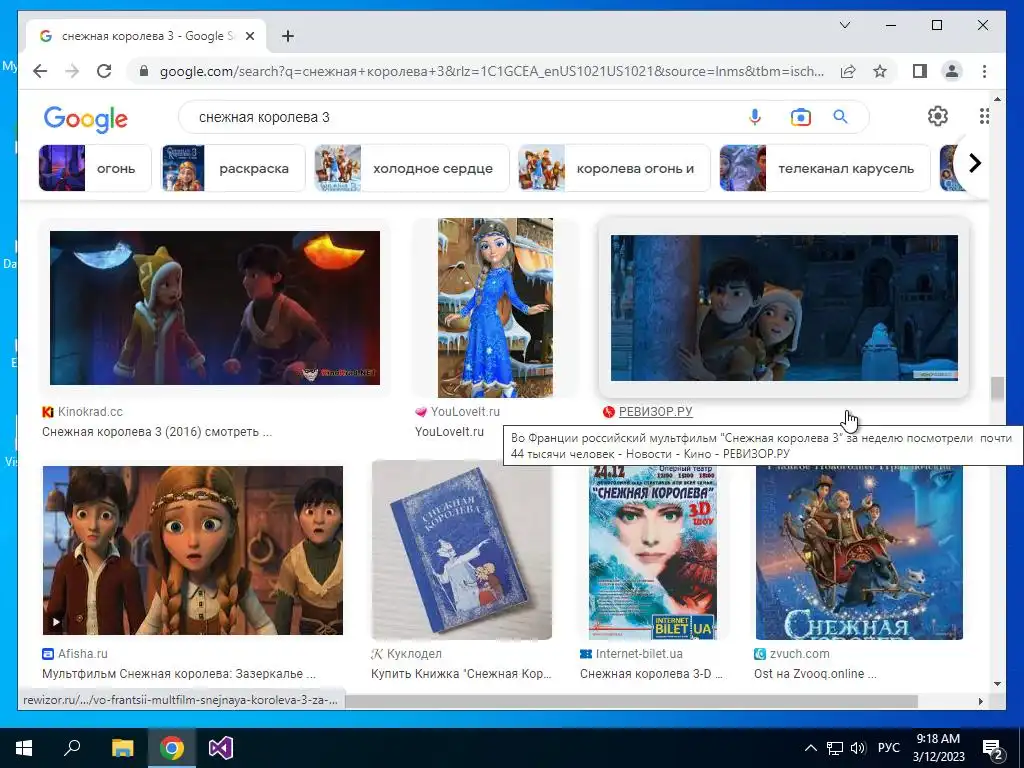Switch the РУС input language
Viewport: 1024px width, 768px height.
click(x=888, y=748)
